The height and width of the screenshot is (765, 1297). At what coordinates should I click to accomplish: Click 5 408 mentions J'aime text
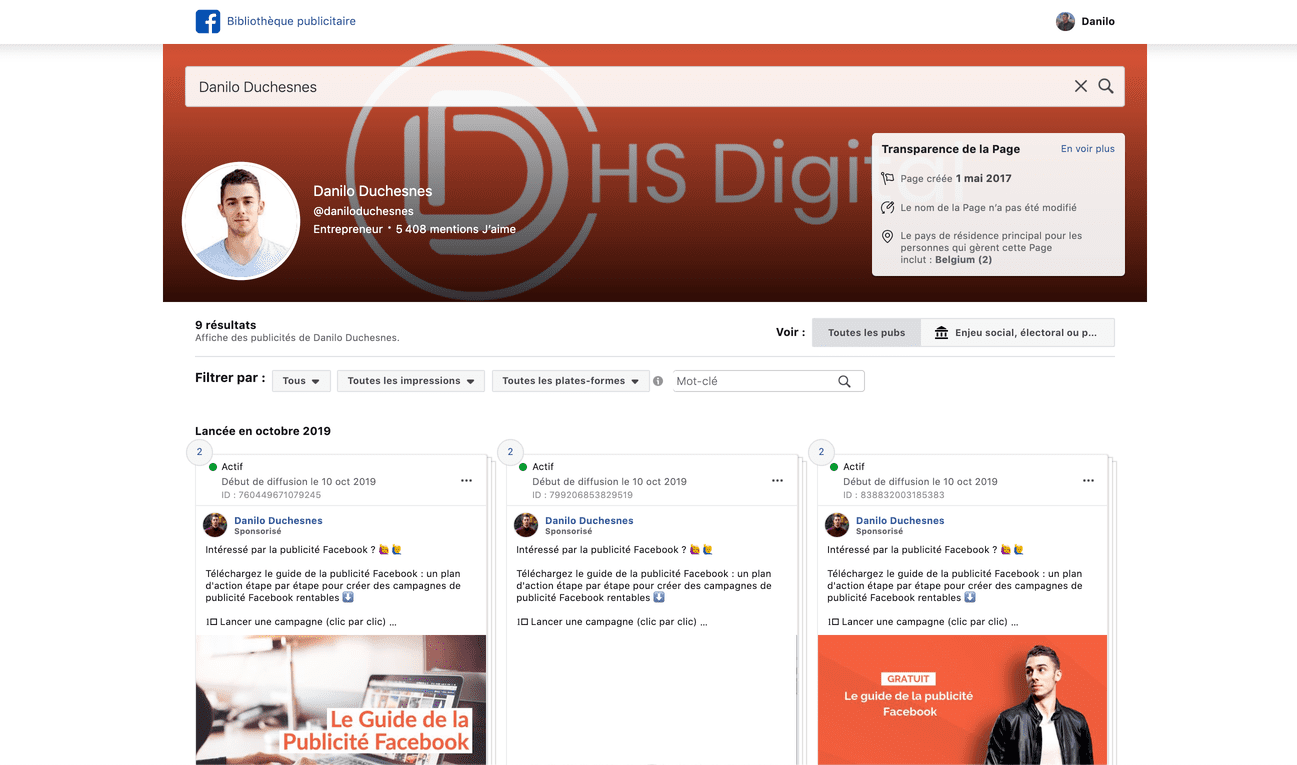point(456,229)
